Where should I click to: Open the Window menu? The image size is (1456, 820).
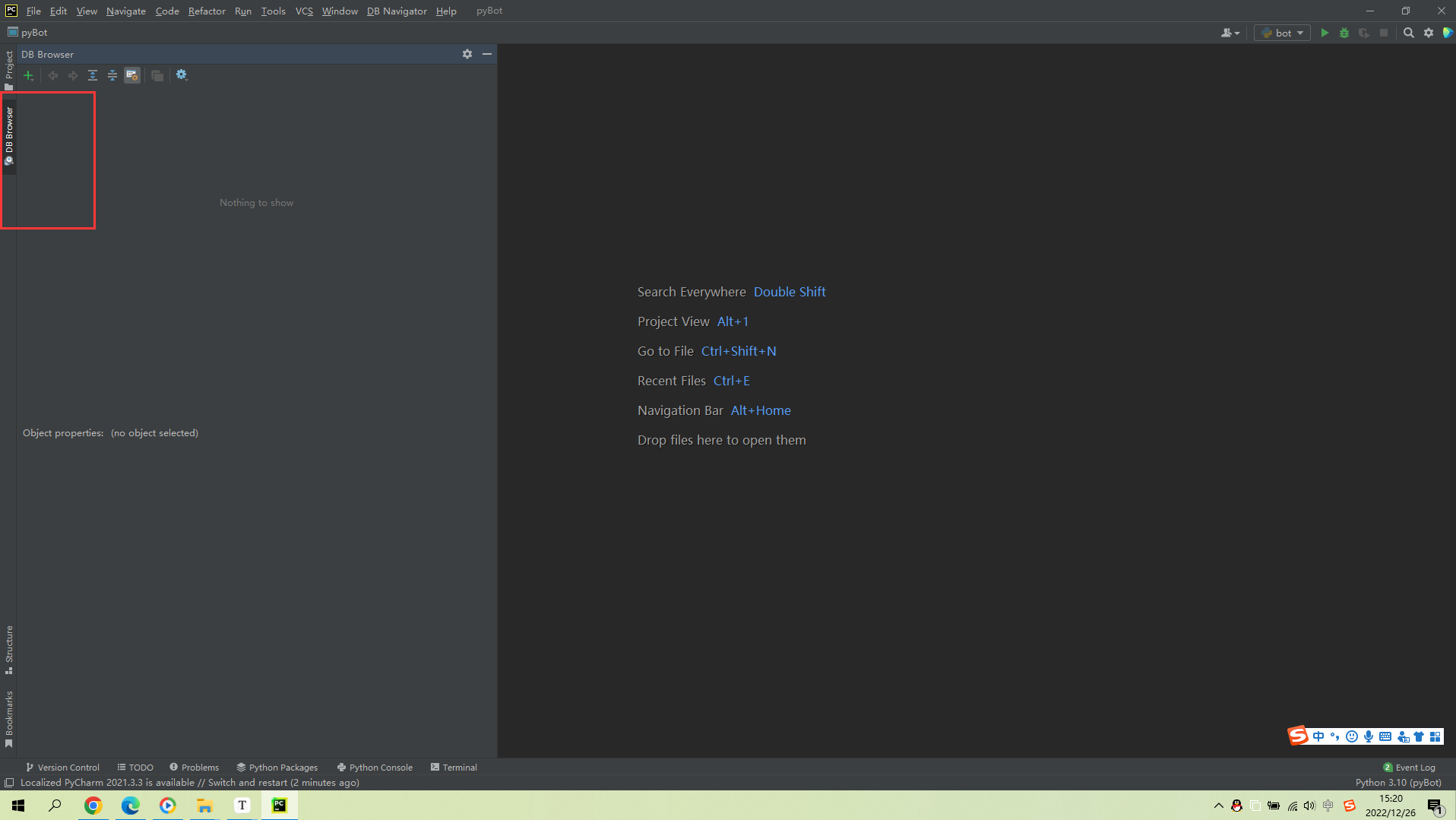coord(340,11)
